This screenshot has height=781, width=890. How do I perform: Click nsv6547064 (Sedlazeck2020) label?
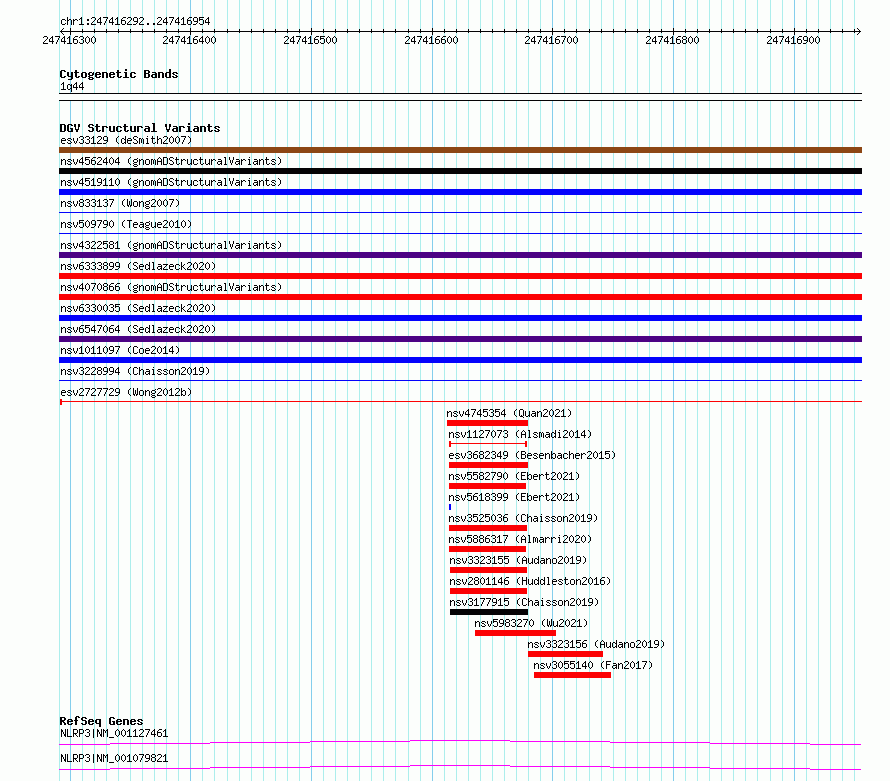[138, 329]
